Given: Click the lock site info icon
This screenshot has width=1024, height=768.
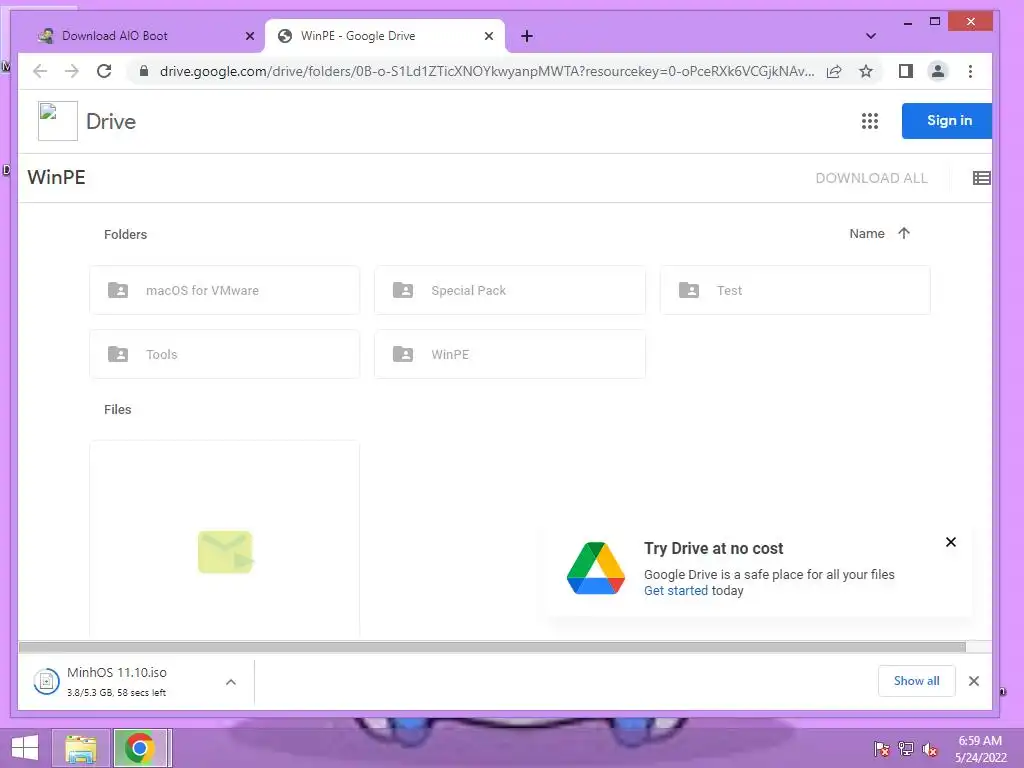Looking at the screenshot, I should click(x=144, y=71).
